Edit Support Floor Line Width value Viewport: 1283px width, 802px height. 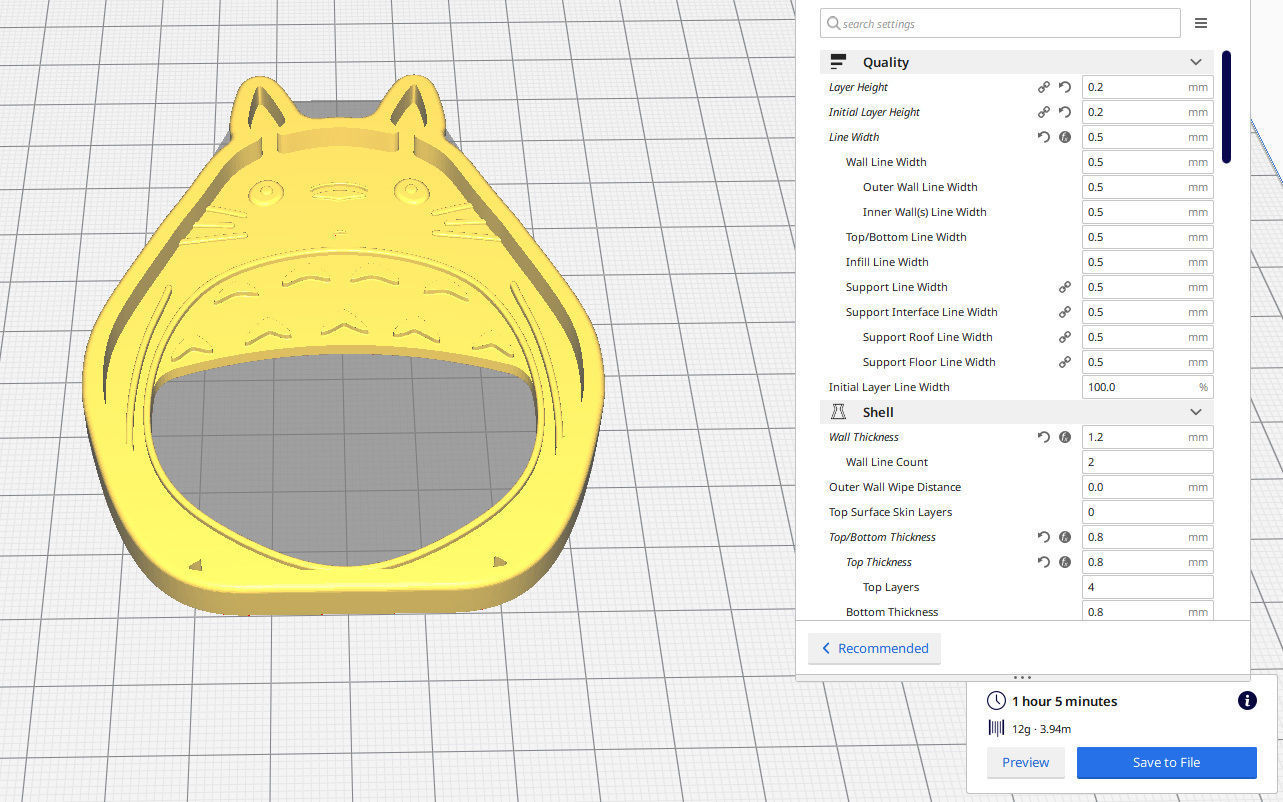[1147, 362]
